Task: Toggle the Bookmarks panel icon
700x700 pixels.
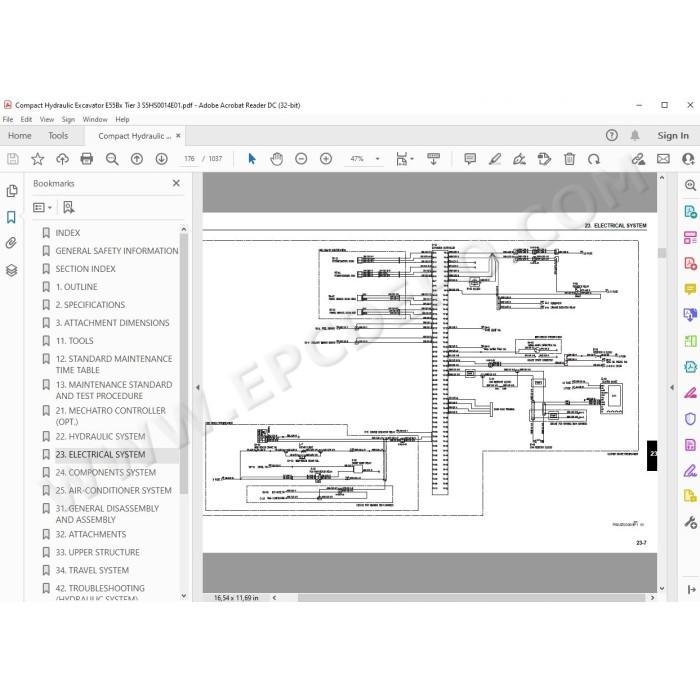Action: pos(11,217)
